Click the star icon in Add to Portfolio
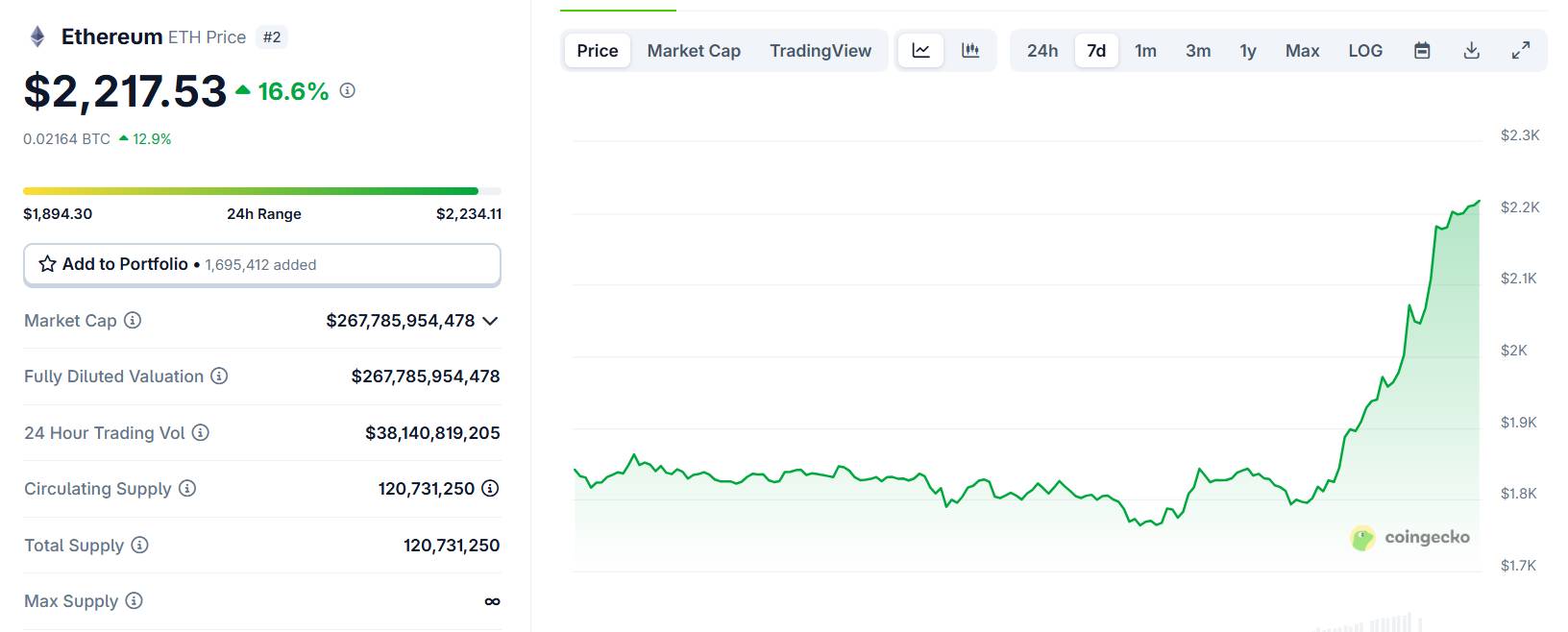The image size is (1568, 632). pyautogui.click(x=47, y=264)
